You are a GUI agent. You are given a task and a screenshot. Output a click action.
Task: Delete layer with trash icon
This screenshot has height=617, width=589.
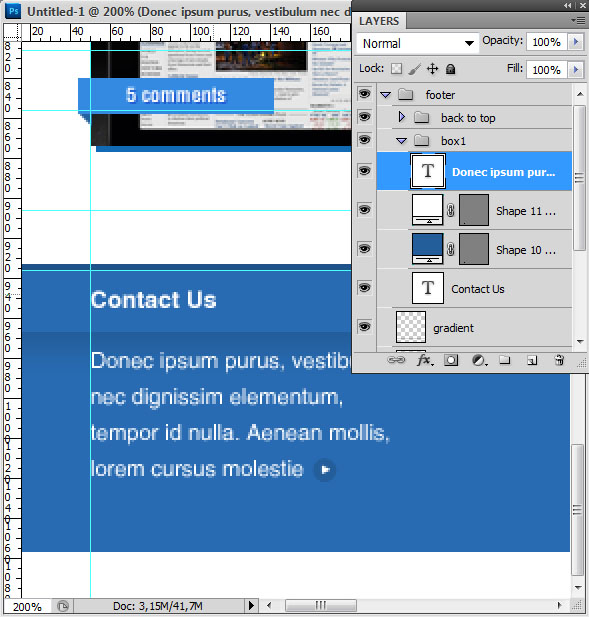pos(559,360)
